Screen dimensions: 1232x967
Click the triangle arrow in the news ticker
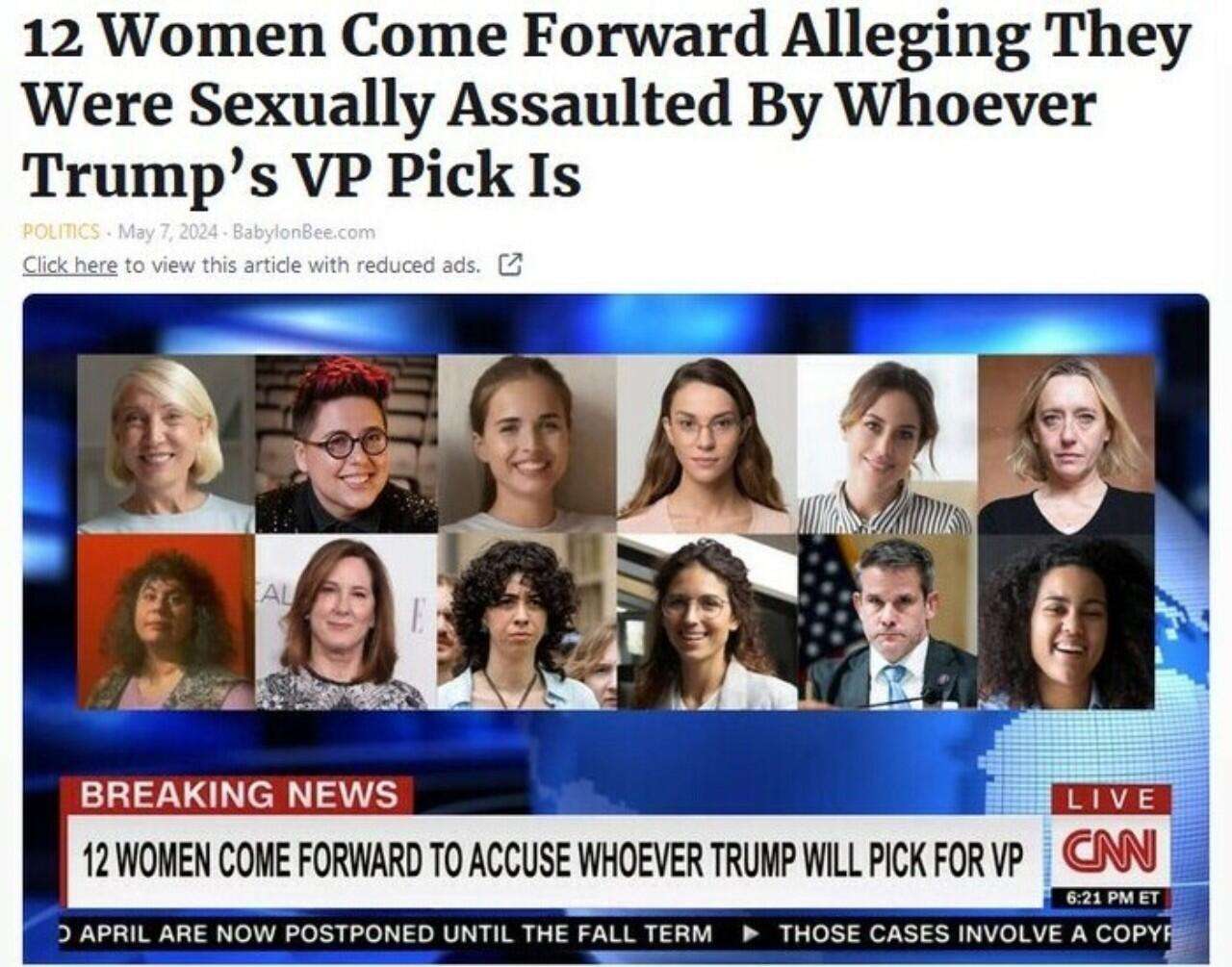pyautogui.click(x=754, y=933)
